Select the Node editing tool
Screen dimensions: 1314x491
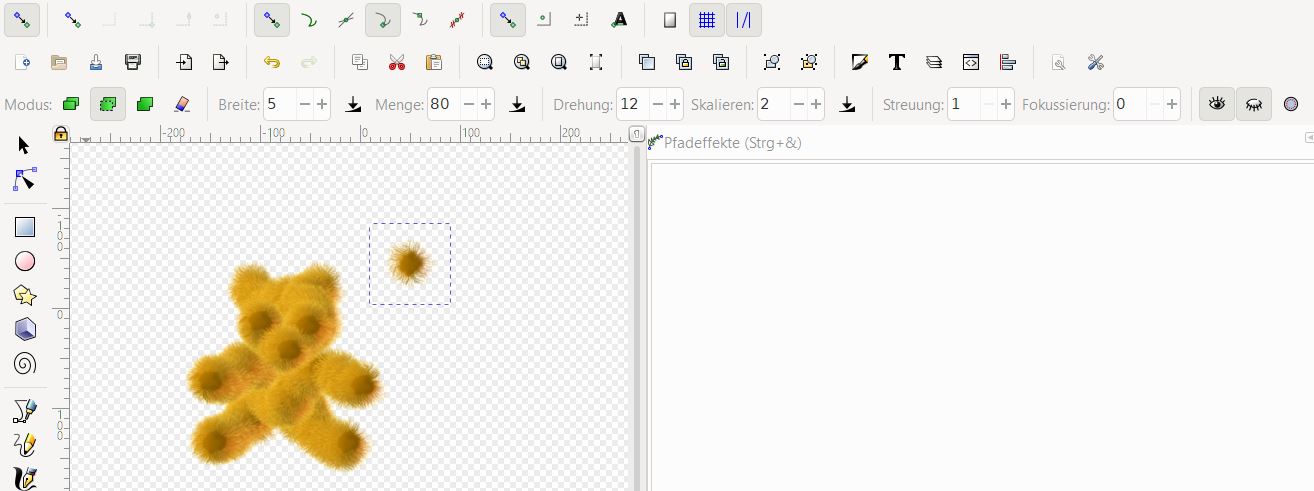(25, 180)
